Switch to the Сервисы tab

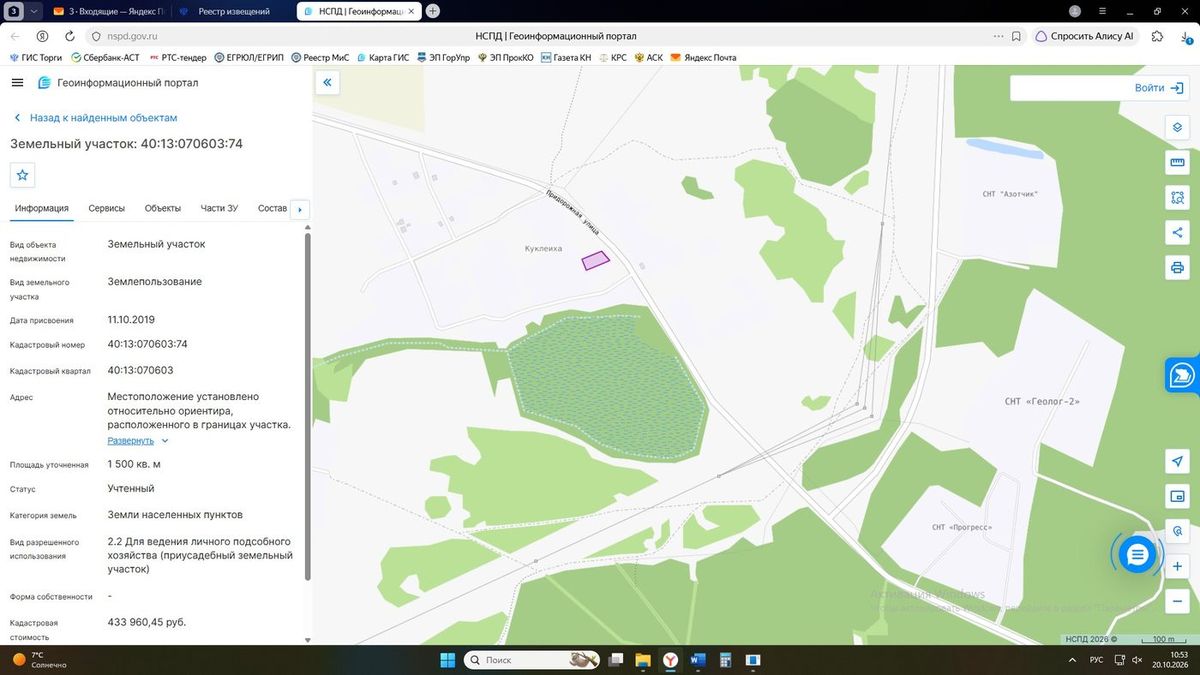pos(107,208)
